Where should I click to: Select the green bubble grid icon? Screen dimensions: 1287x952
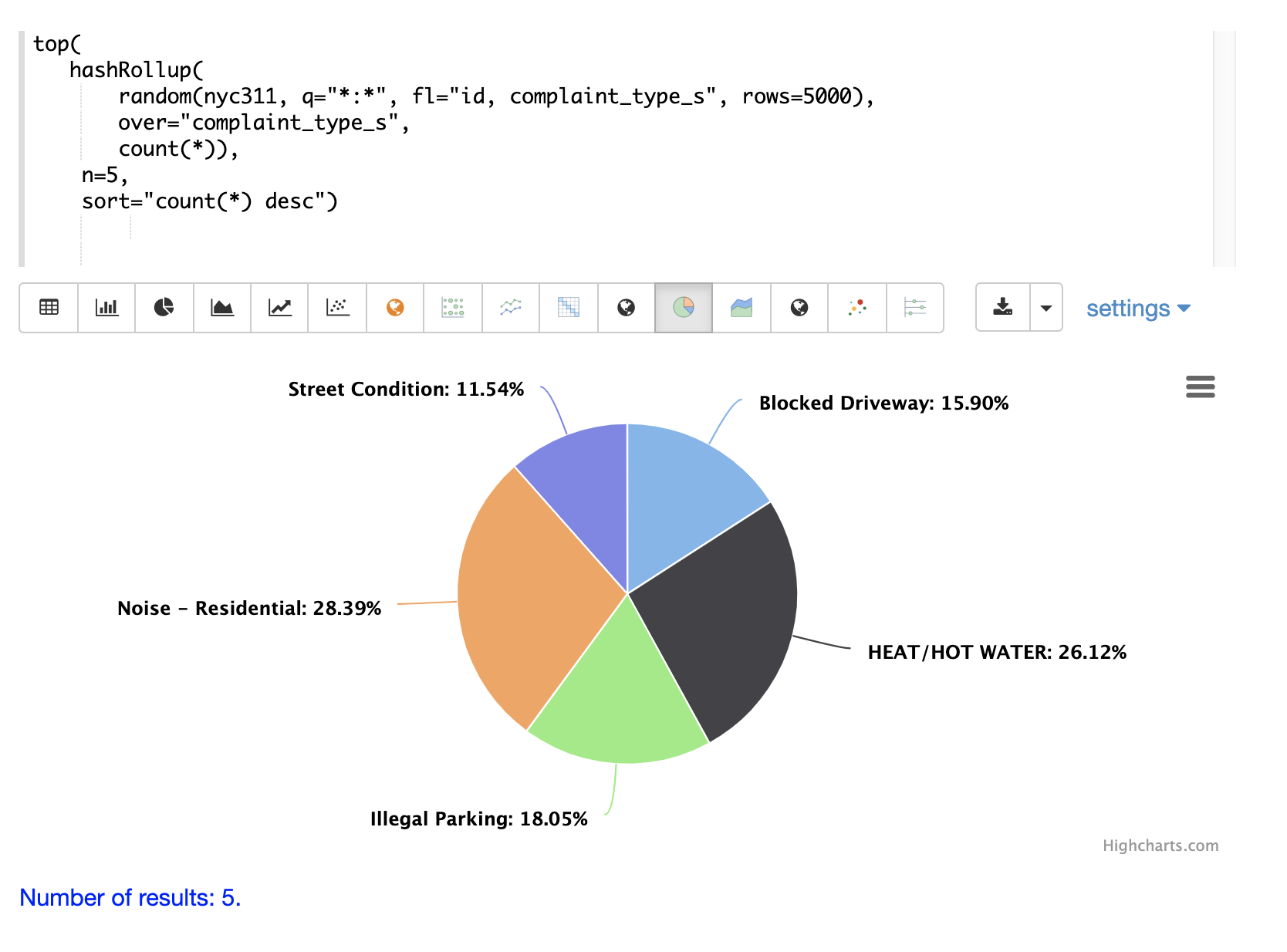coord(453,307)
